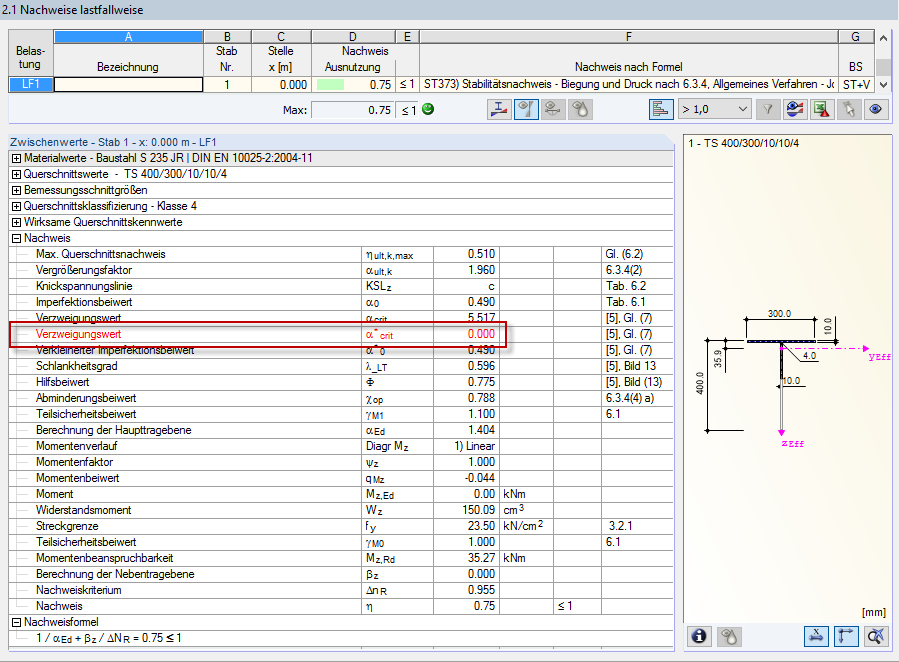Click the cross-section drawing preview
Viewport: 899px width, 662px height.
click(788, 378)
